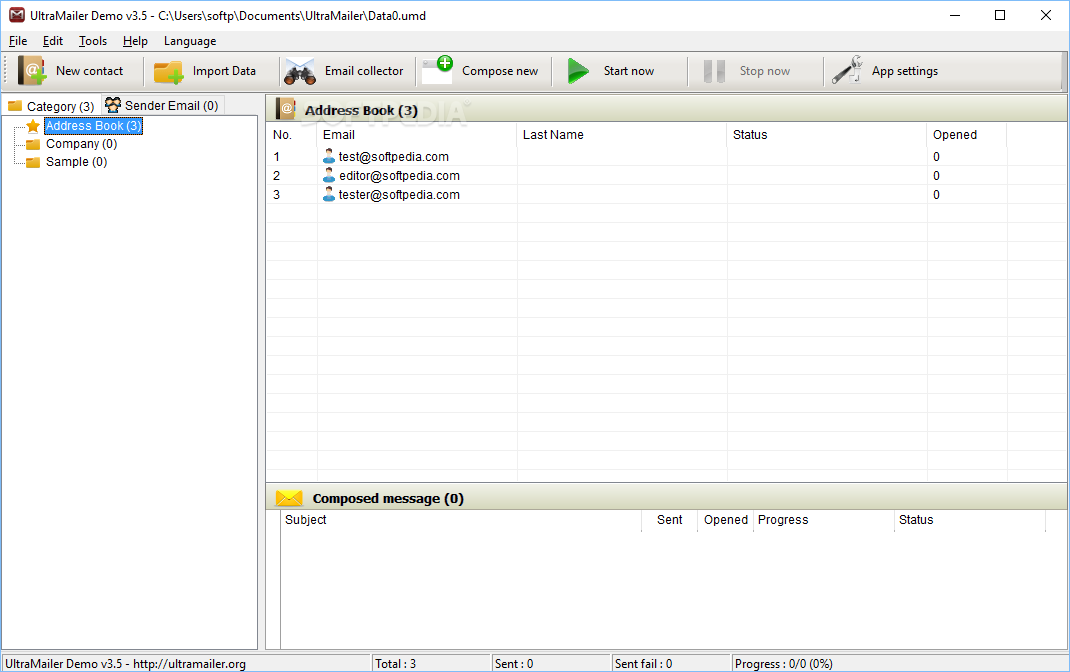The width and height of the screenshot is (1070, 672).
Task: Sort contacts by the No. column header
Action: pos(292,135)
